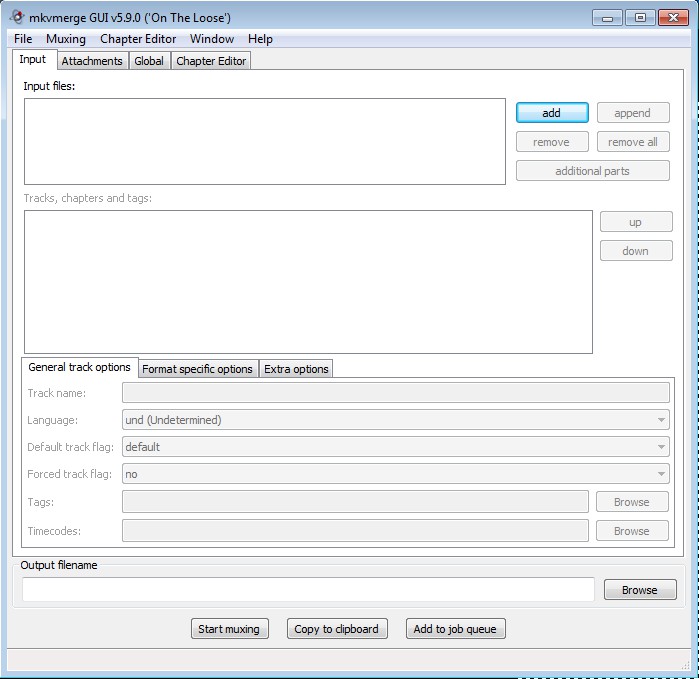This screenshot has height=679, width=699.
Task: Click the Track name input field
Action: click(x=396, y=393)
